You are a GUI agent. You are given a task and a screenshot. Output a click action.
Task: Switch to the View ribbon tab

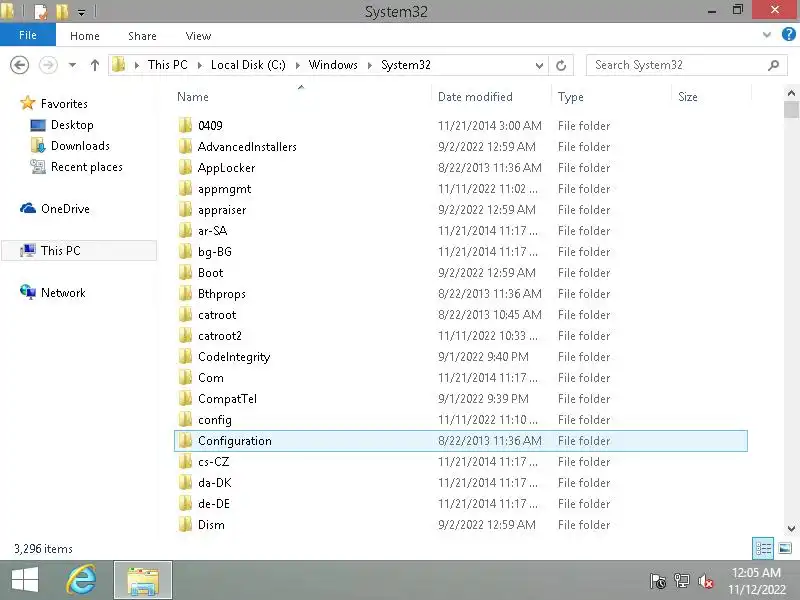coord(198,36)
